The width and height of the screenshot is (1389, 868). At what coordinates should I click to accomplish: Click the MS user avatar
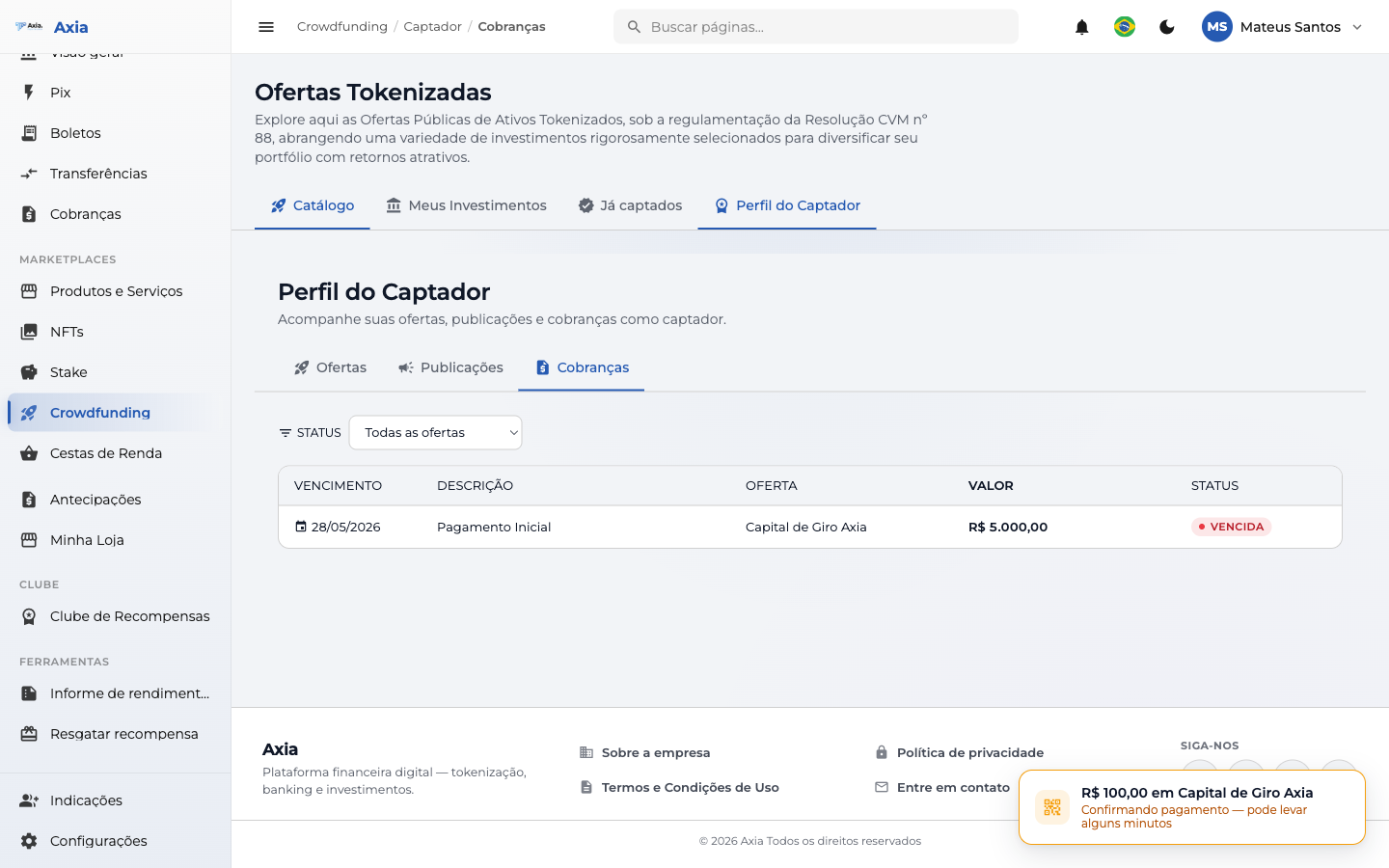[1217, 27]
